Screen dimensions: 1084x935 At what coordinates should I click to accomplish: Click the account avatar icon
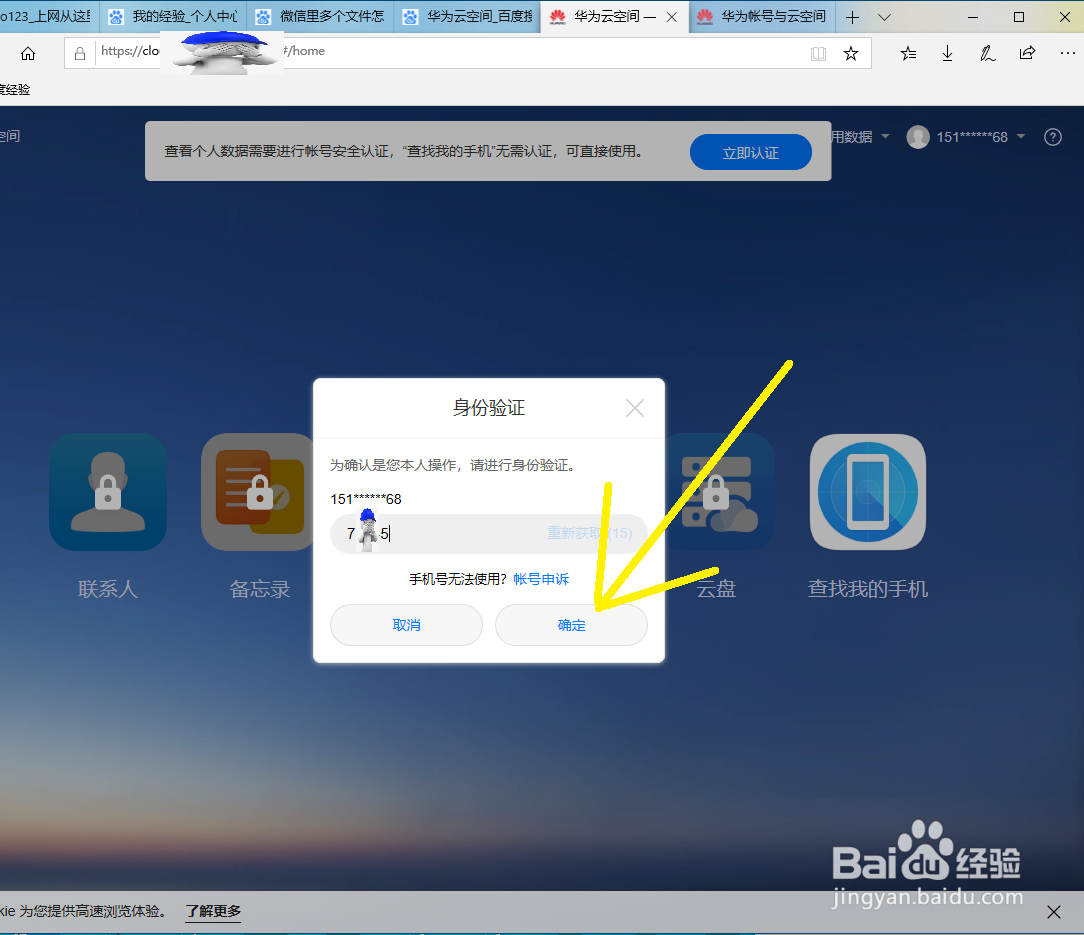(x=918, y=137)
